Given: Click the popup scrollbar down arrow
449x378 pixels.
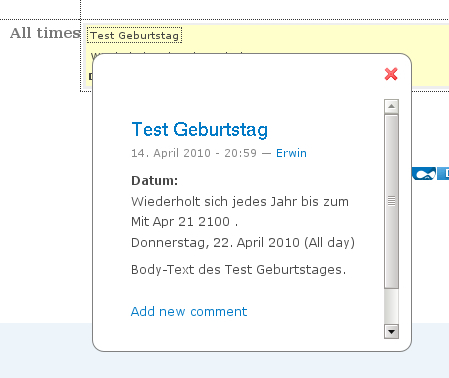Looking at the screenshot, I should [x=391, y=332].
